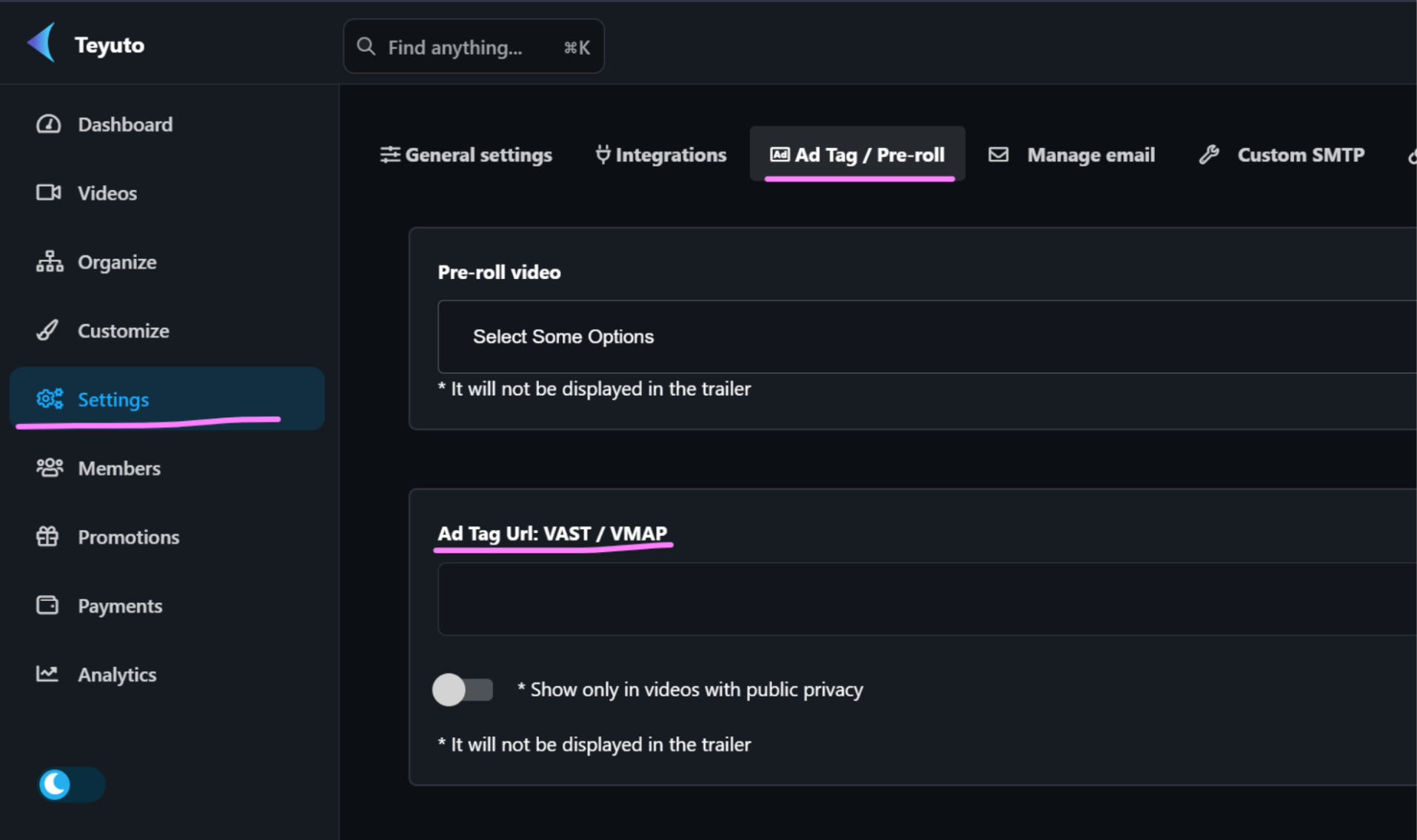Click the Customize paintbrush icon

point(48,330)
